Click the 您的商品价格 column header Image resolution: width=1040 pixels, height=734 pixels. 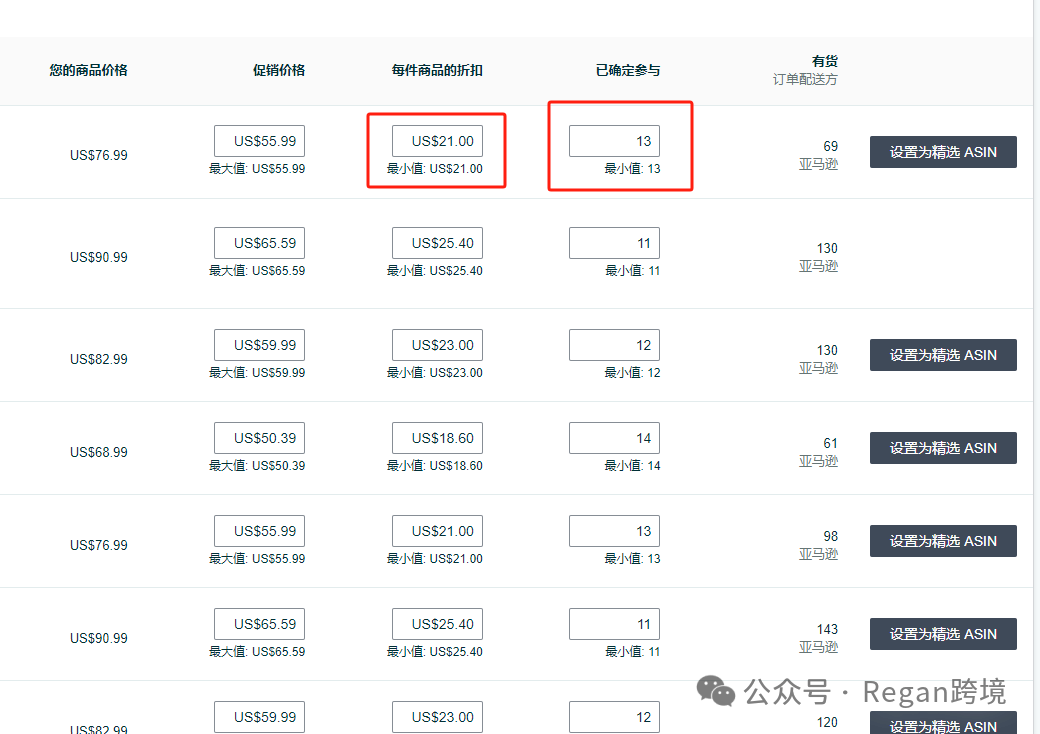88,70
